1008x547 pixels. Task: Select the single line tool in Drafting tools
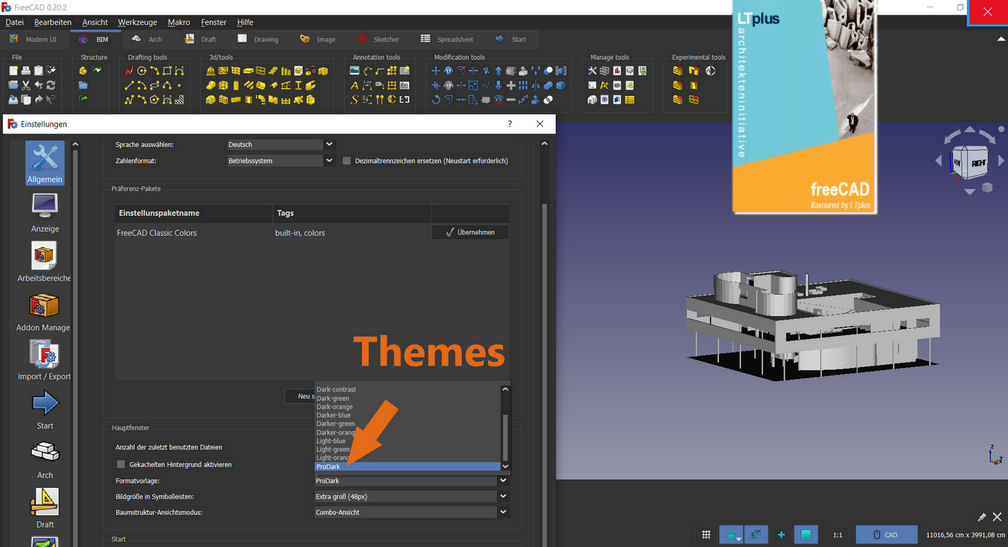coord(129,85)
